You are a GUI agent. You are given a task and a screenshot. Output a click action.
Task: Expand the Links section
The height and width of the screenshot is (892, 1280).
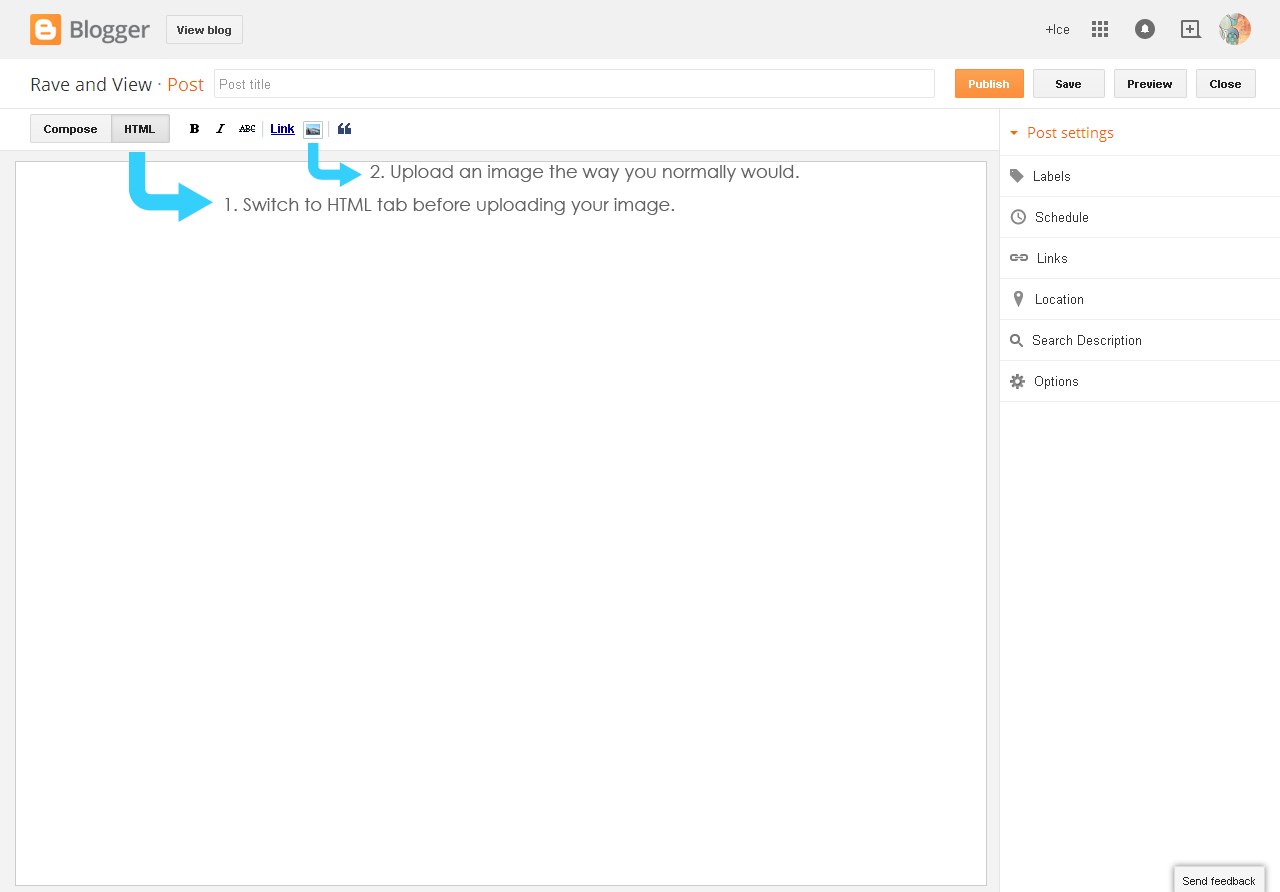pos(1052,258)
